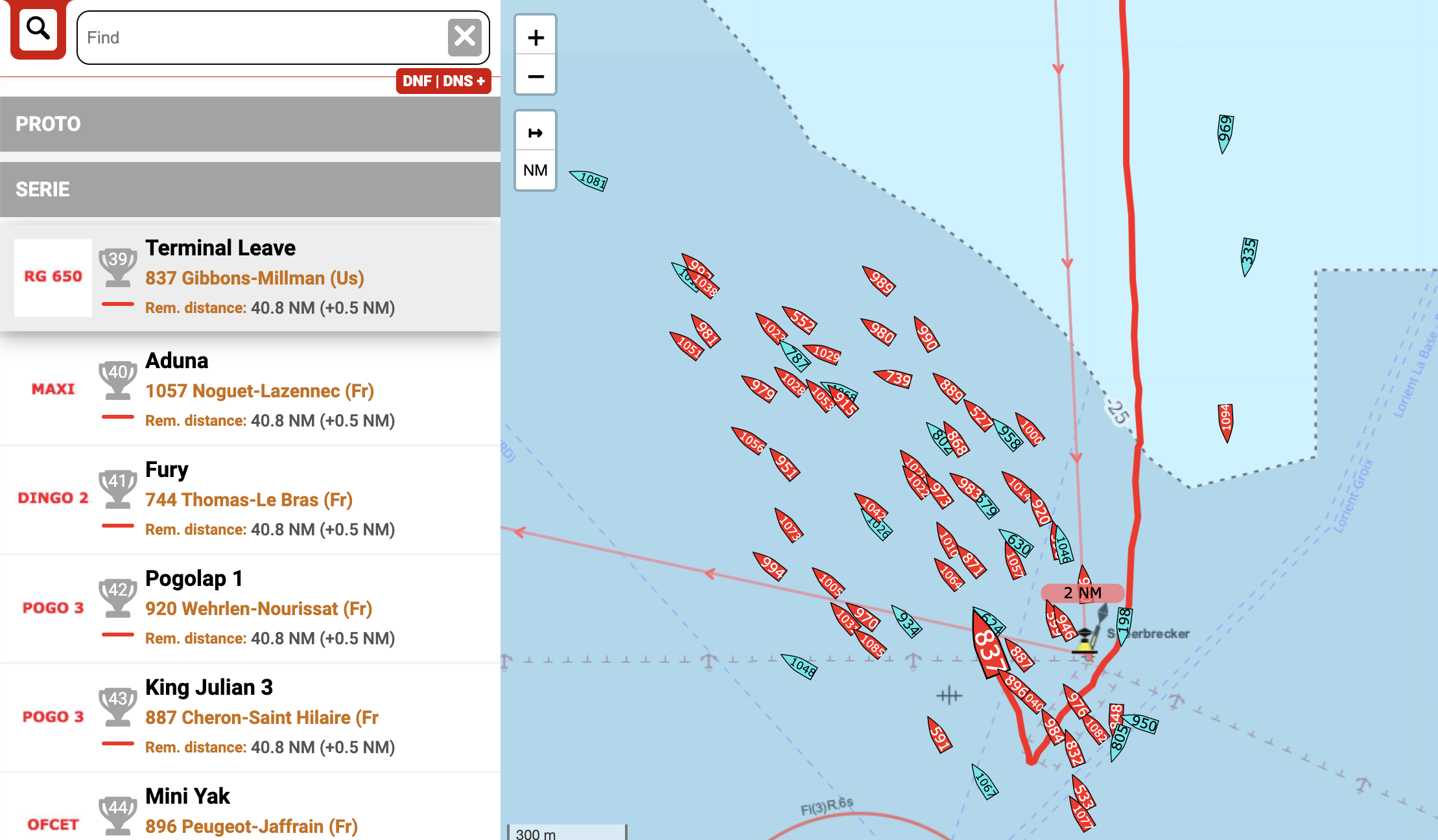Open Aduna 1057 Noguet-Lazennec entry
The image size is (1438, 840).
pyautogui.click(x=259, y=391)
